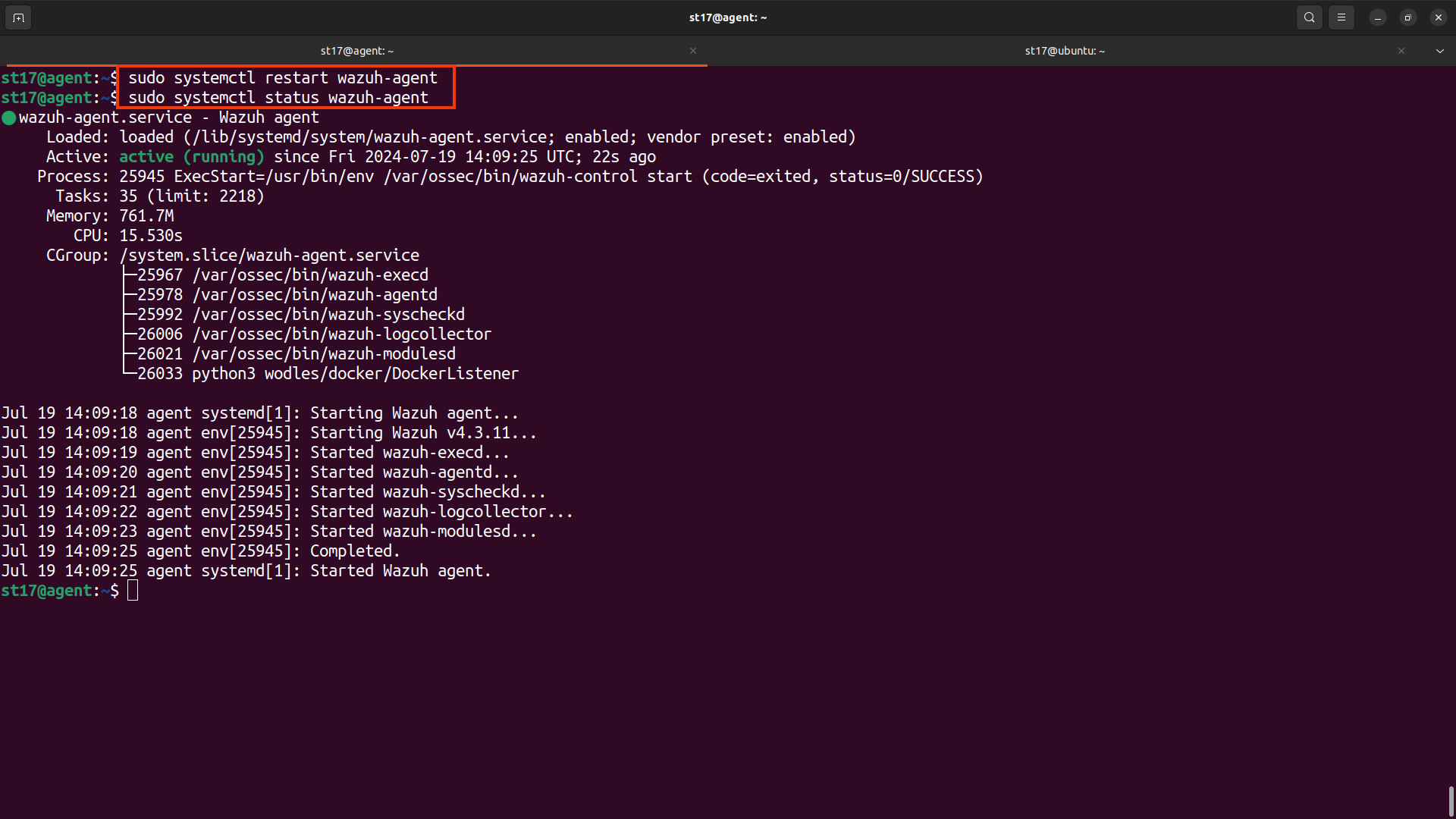Click the 26006 wazuh-logcollector process line
The image size is (1456, 819).
[315, 334]
